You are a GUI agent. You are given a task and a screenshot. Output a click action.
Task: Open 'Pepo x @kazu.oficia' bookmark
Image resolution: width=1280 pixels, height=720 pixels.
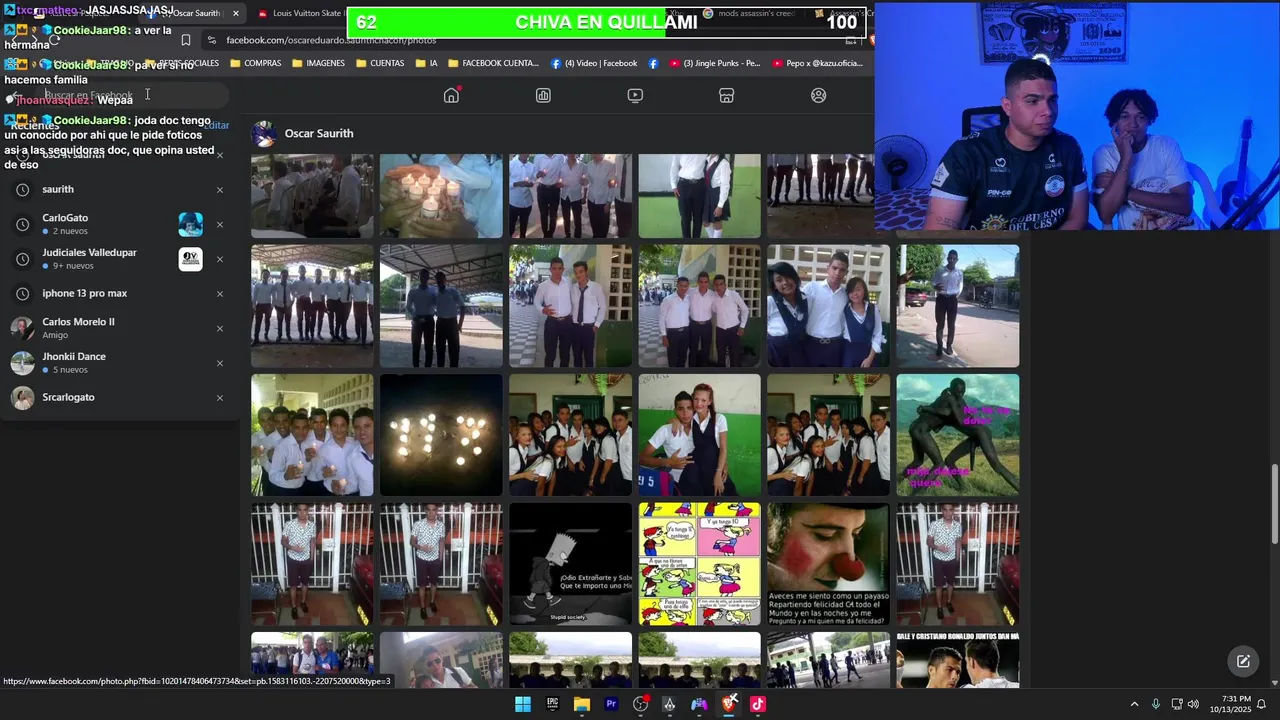click(817, 63)
